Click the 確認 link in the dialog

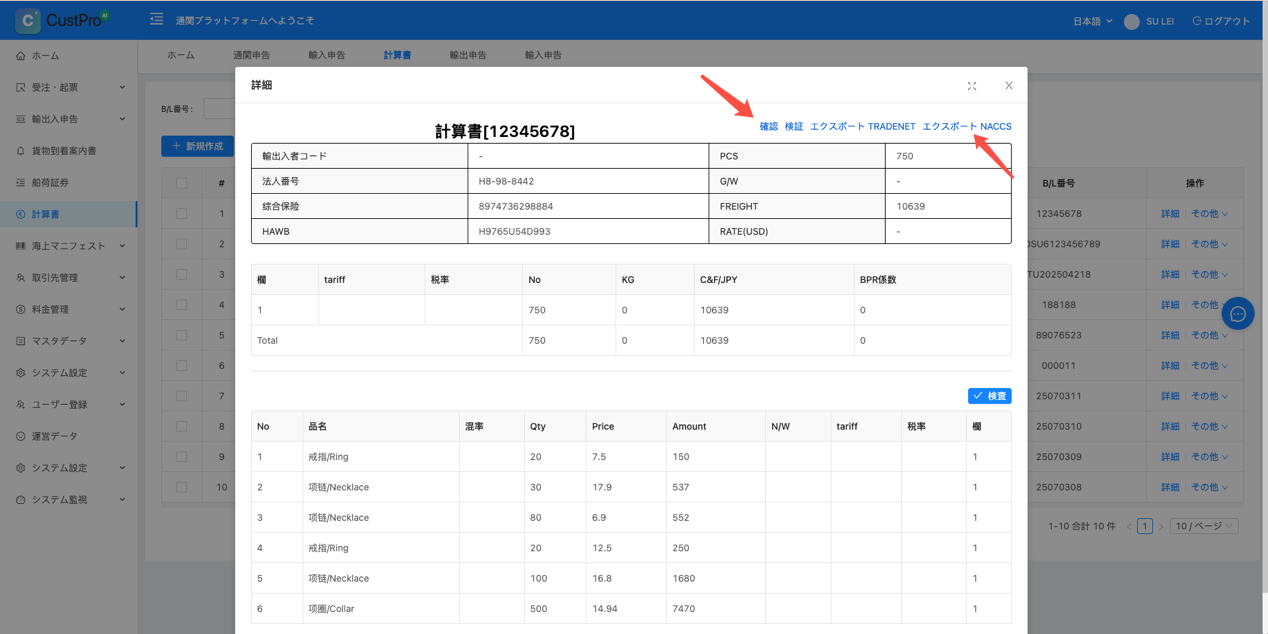[x=768, y=127]
